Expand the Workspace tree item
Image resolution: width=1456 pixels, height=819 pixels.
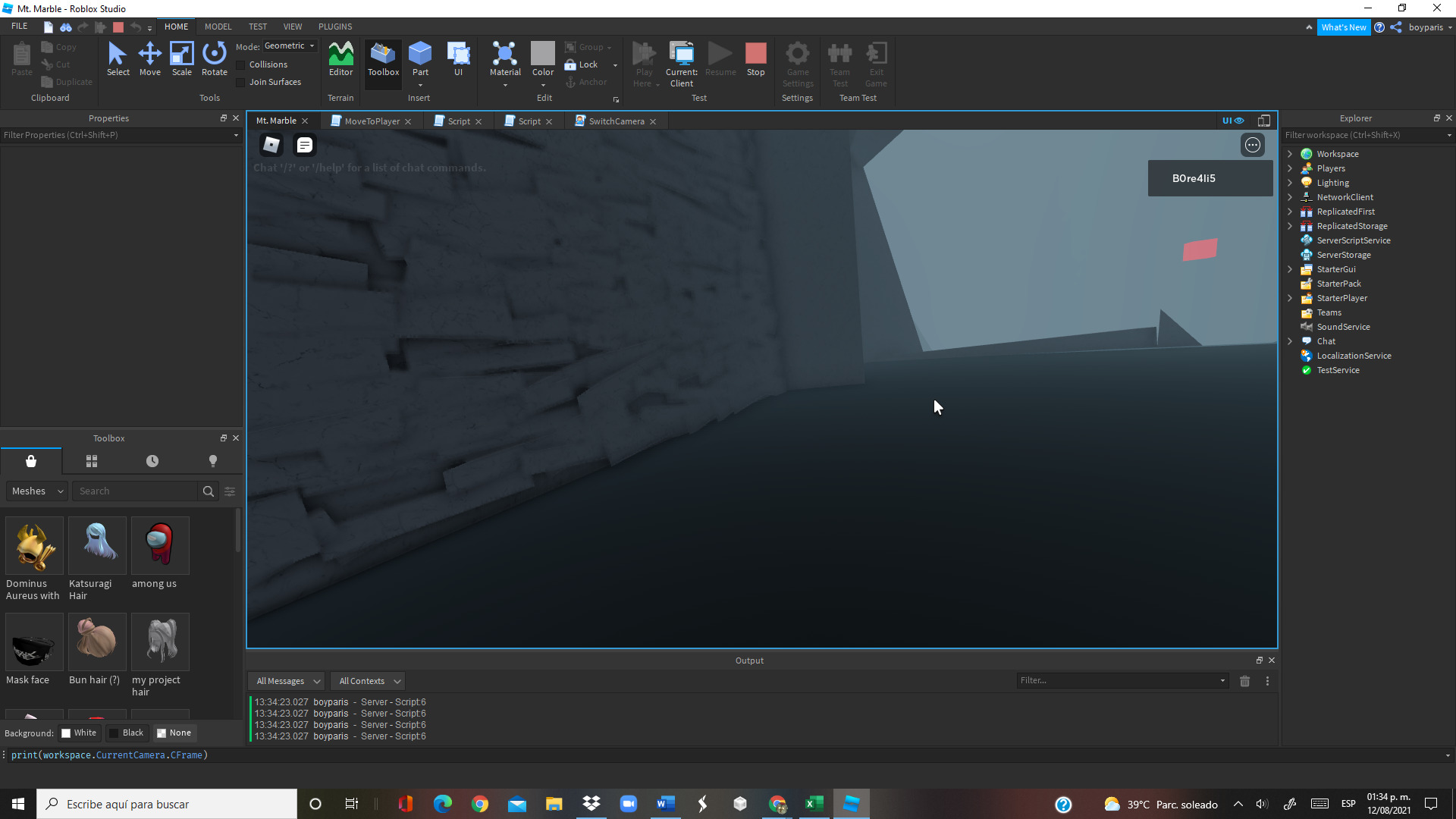[1291, 153]
